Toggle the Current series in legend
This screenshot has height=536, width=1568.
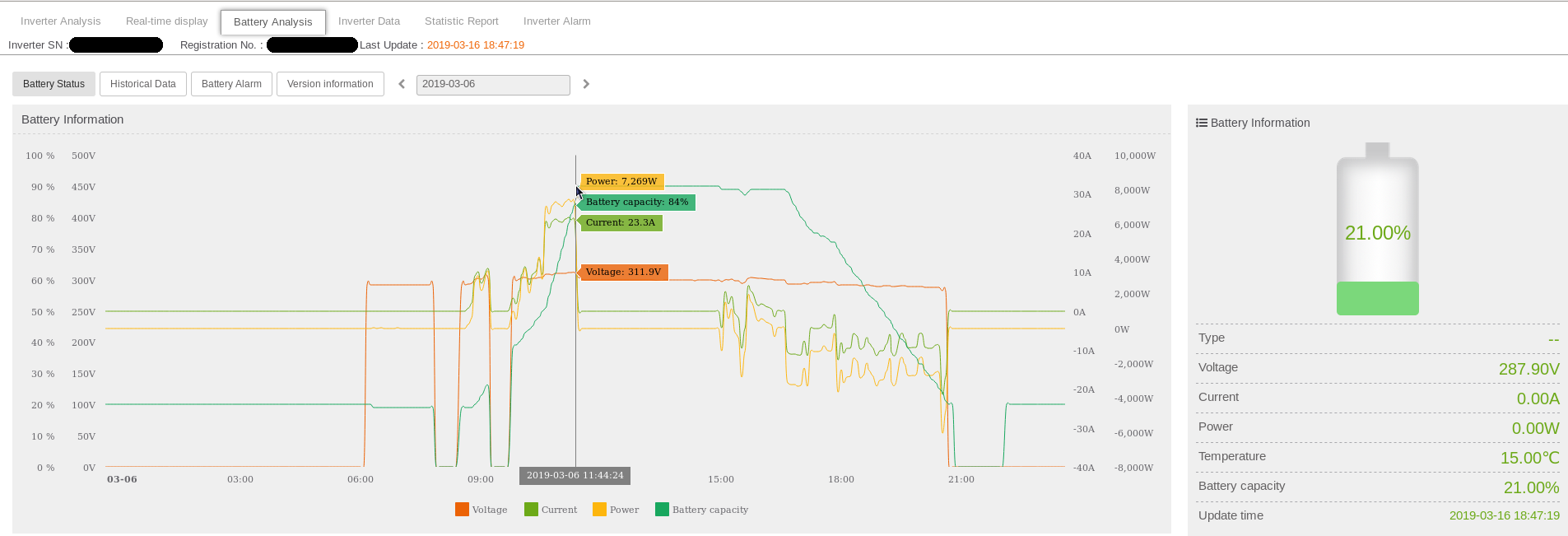[x=551, y=510]
